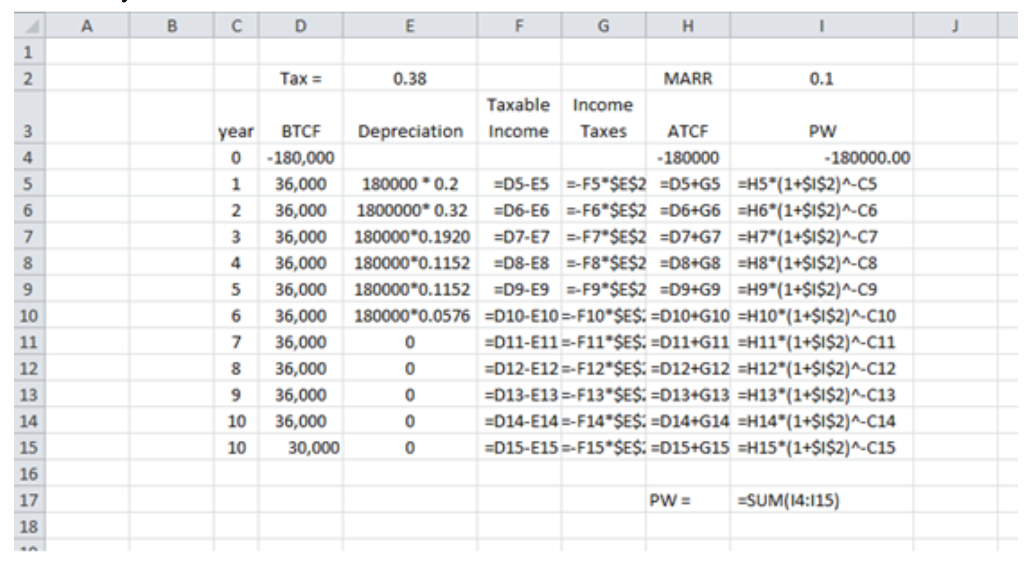Select year 7 cell

(236, 342)
